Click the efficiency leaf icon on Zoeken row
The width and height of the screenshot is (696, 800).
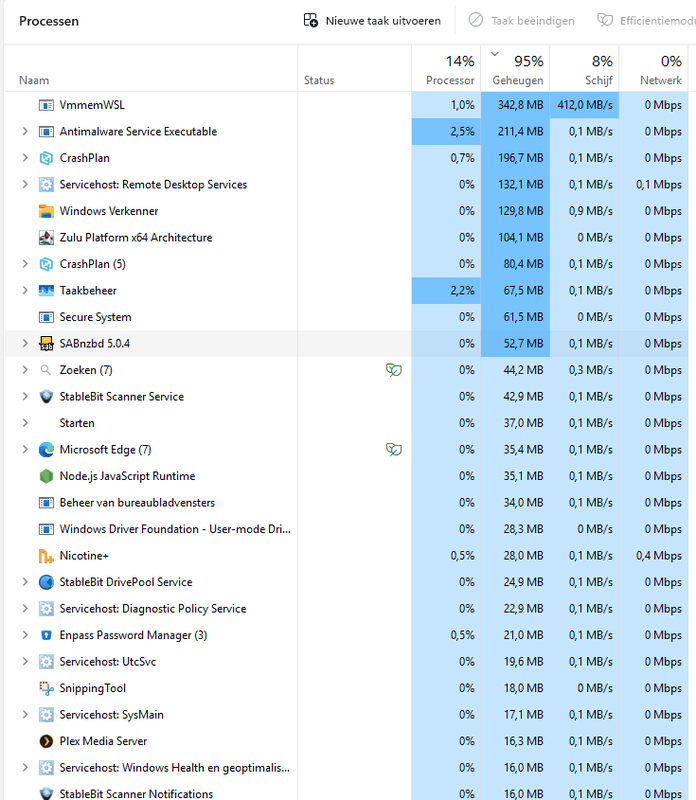pyautogui.click(x=393, y=370)
